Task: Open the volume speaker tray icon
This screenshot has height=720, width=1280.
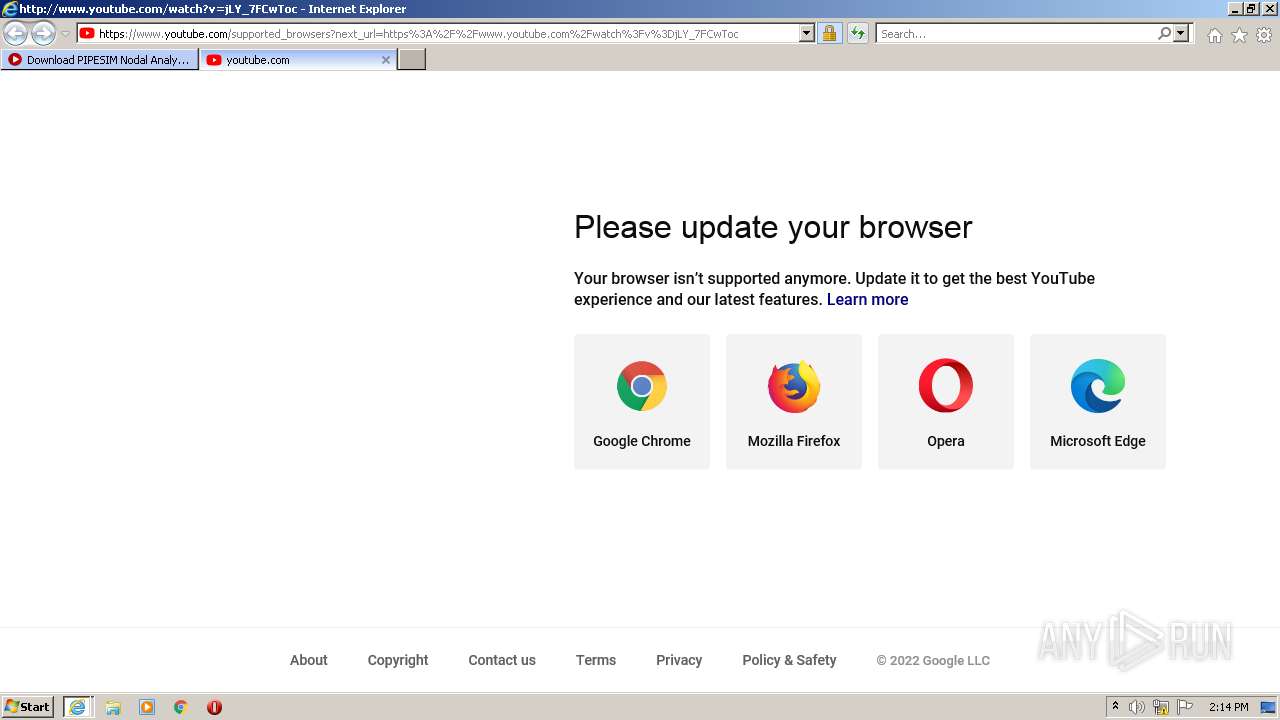Action: click(x=1137, y=707)
